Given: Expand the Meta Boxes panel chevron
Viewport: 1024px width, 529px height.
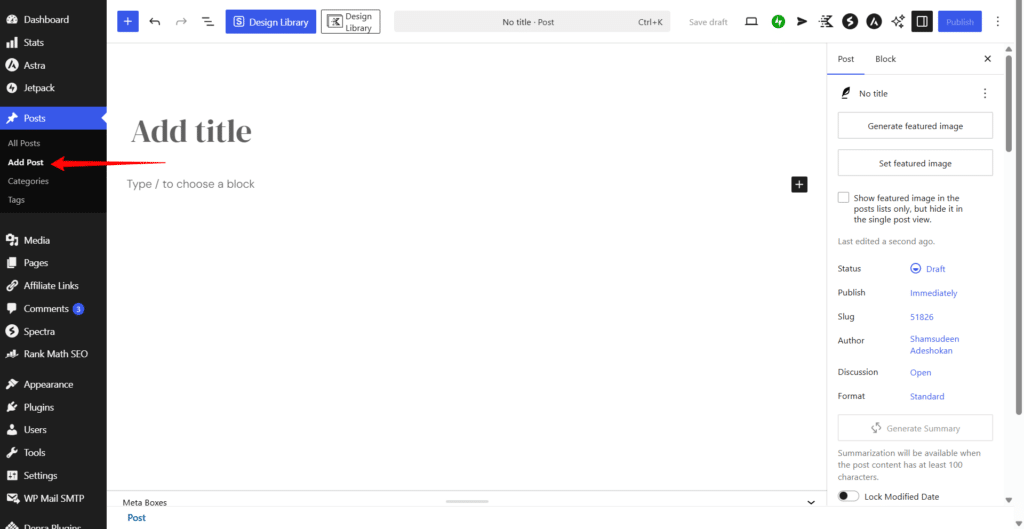Looking at the screenshot, I should (811, 502).
